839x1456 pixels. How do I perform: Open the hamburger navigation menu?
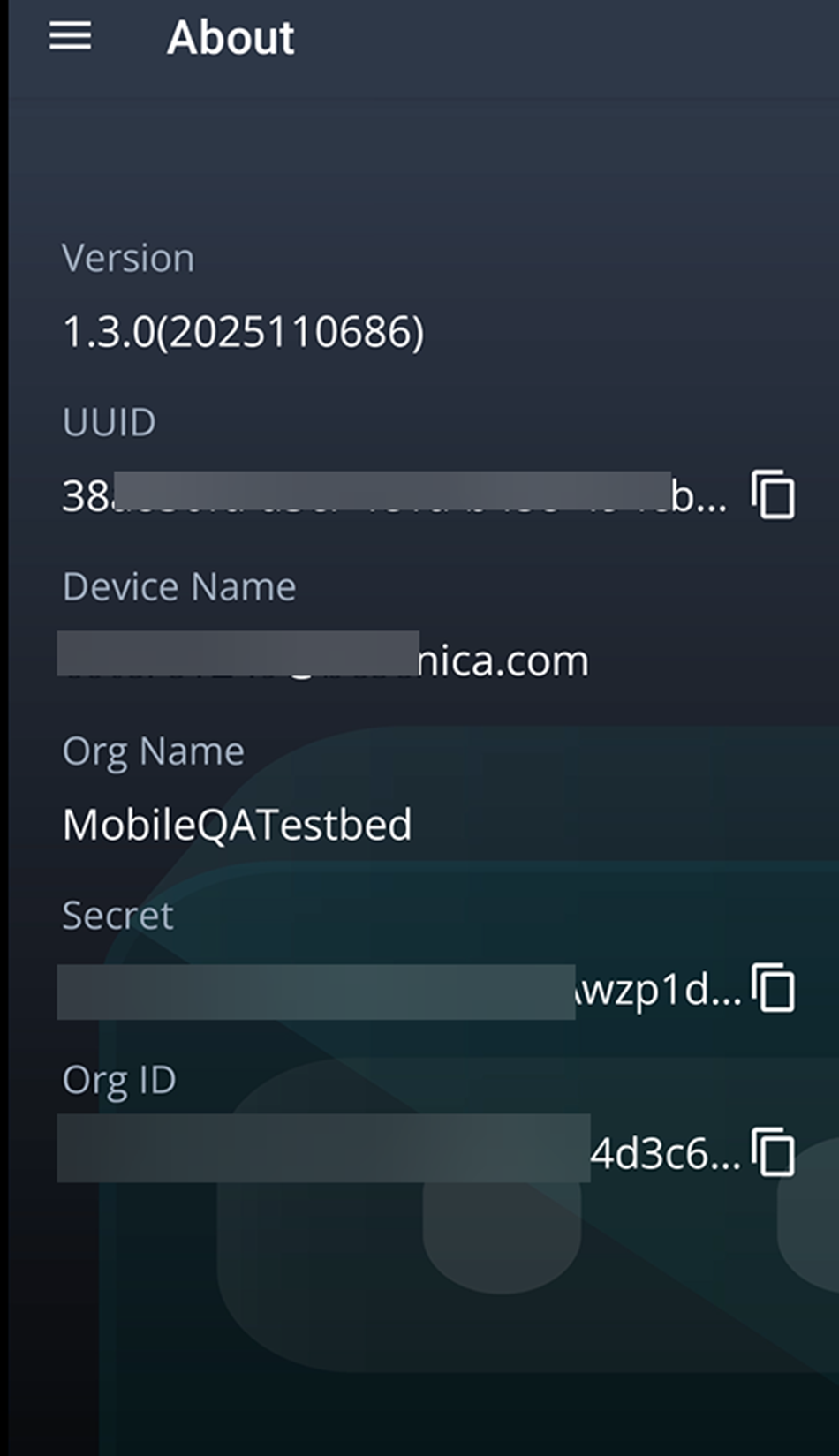[x=70, y=36]
